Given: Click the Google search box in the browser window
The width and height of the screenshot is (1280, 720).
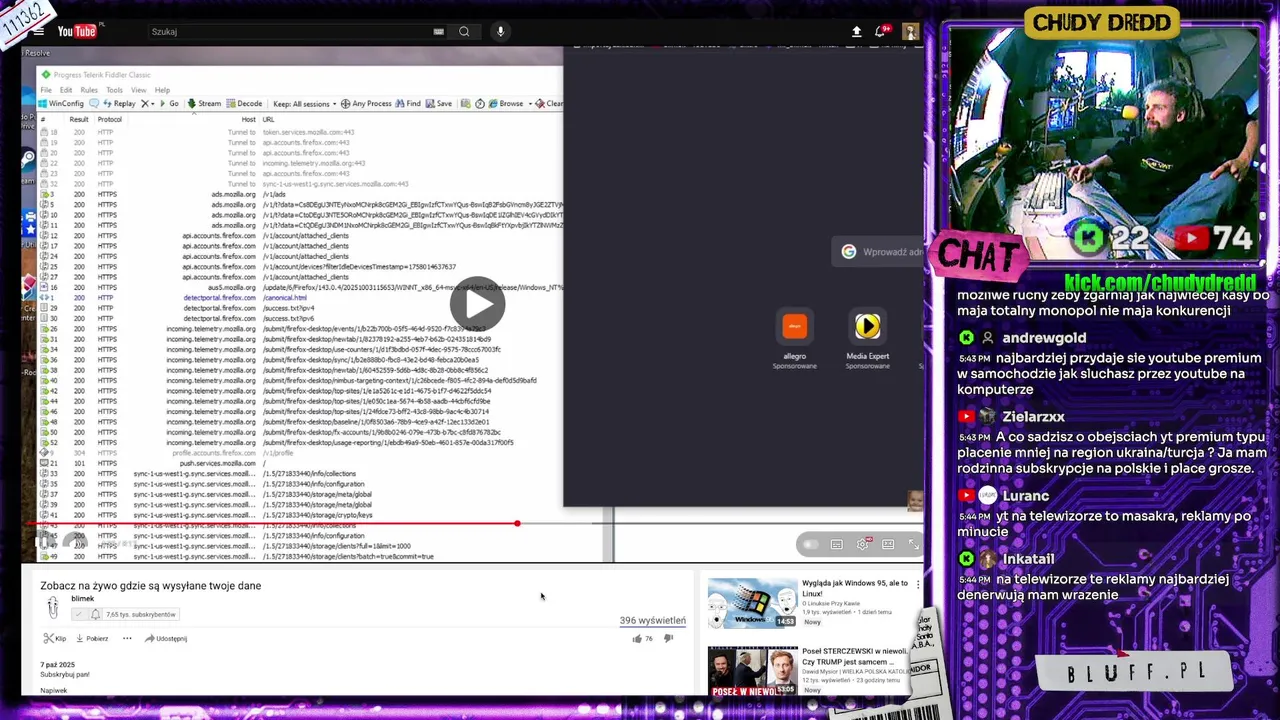Looking at the screenshot, I should tap(878, 252).
